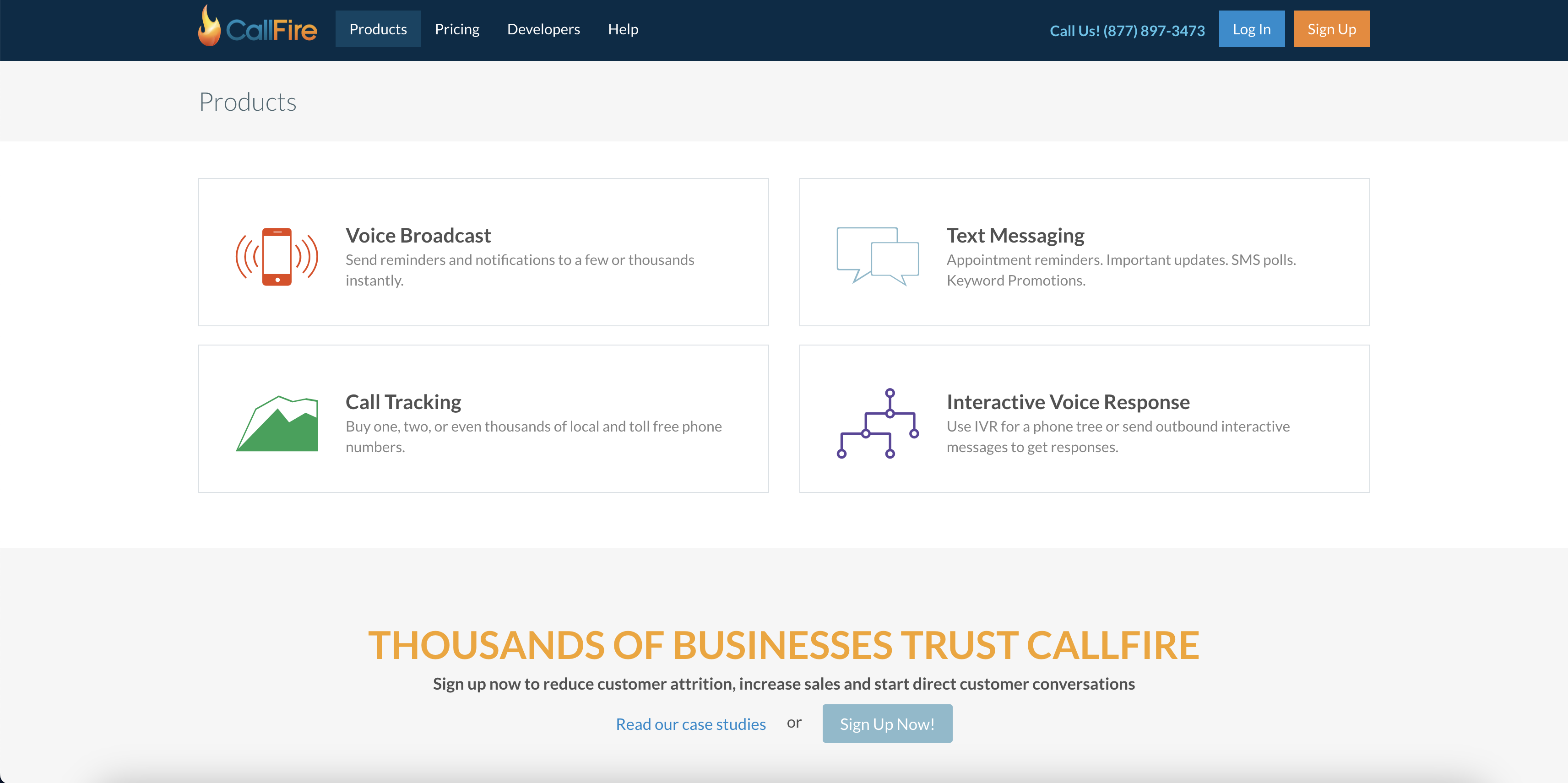The image size is (1568, 783).
Task: Click the CallFire flame logo
Action: click(x=257, y=26)
